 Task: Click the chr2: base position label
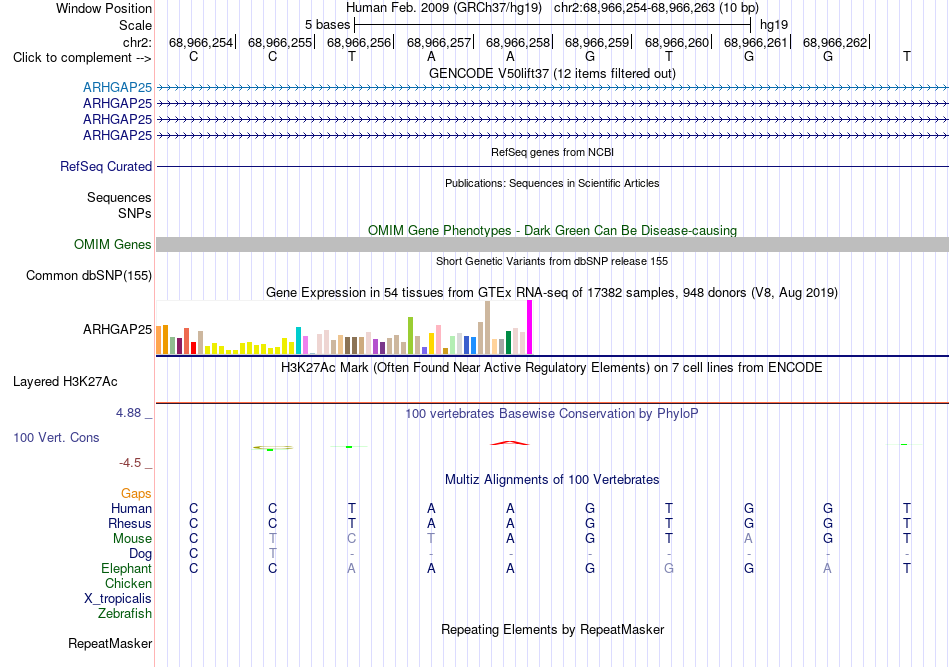point(137,42)
